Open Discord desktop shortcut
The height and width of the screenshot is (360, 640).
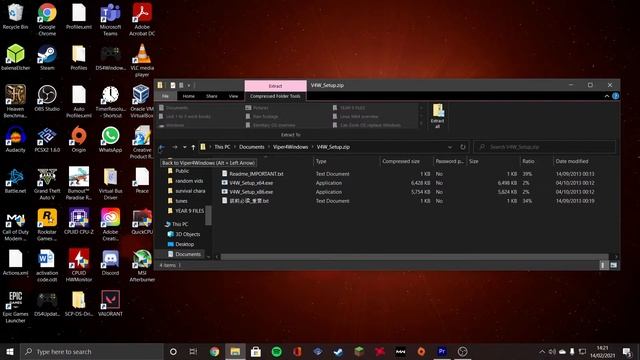point(110,262)
